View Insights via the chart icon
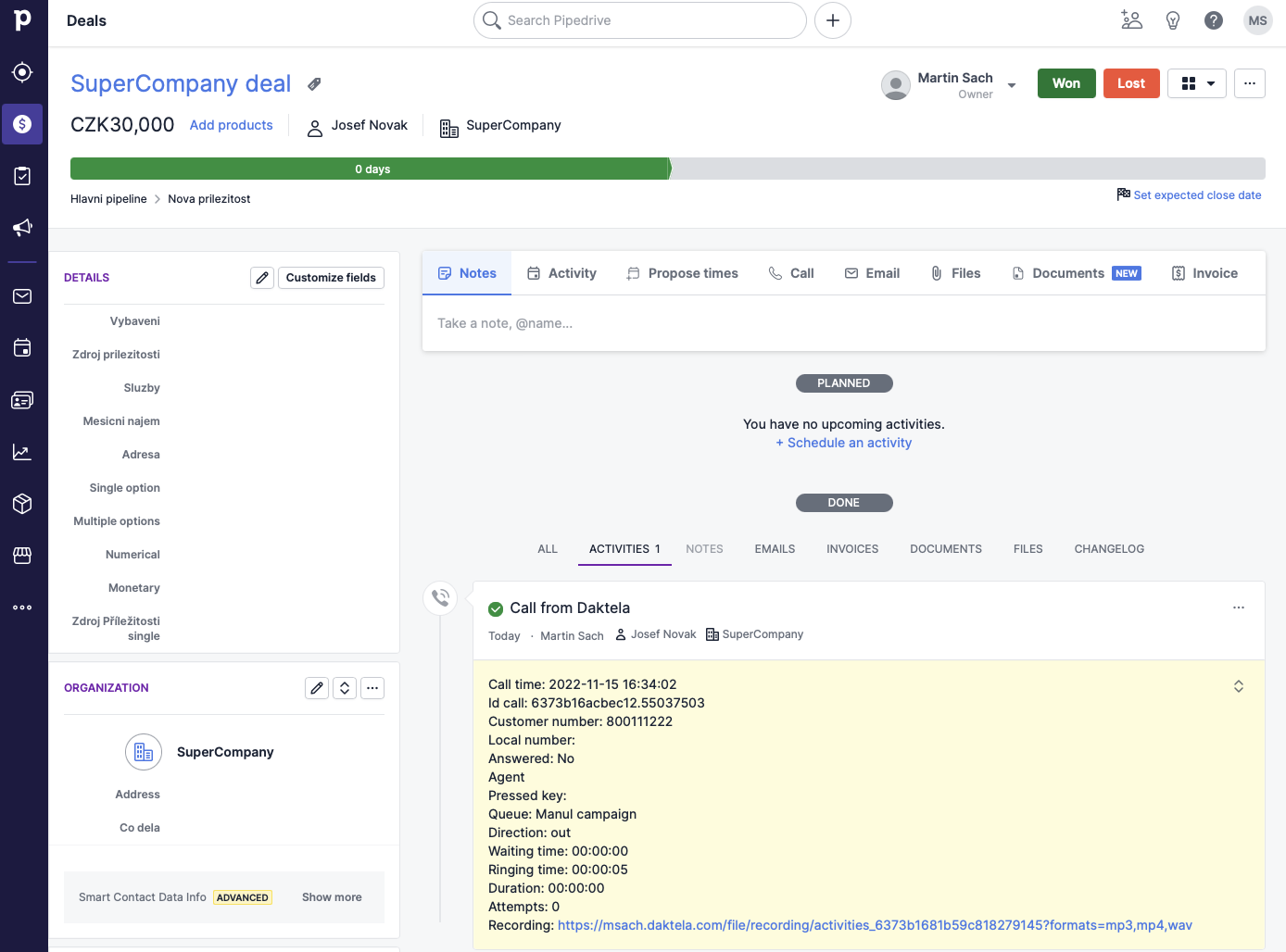 [x=22, y=452]
